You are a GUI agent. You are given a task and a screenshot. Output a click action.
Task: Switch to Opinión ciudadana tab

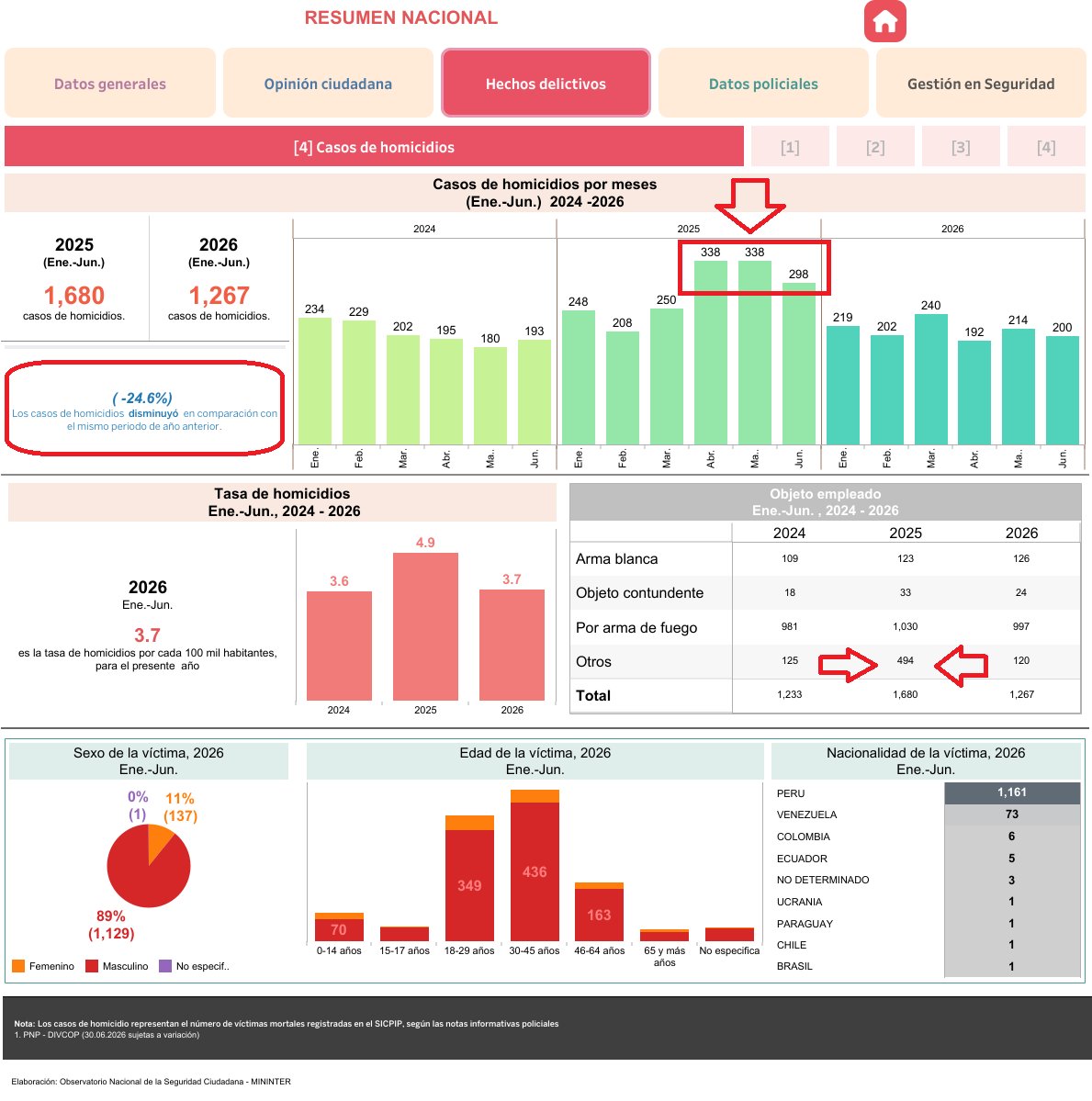point(328,84)
